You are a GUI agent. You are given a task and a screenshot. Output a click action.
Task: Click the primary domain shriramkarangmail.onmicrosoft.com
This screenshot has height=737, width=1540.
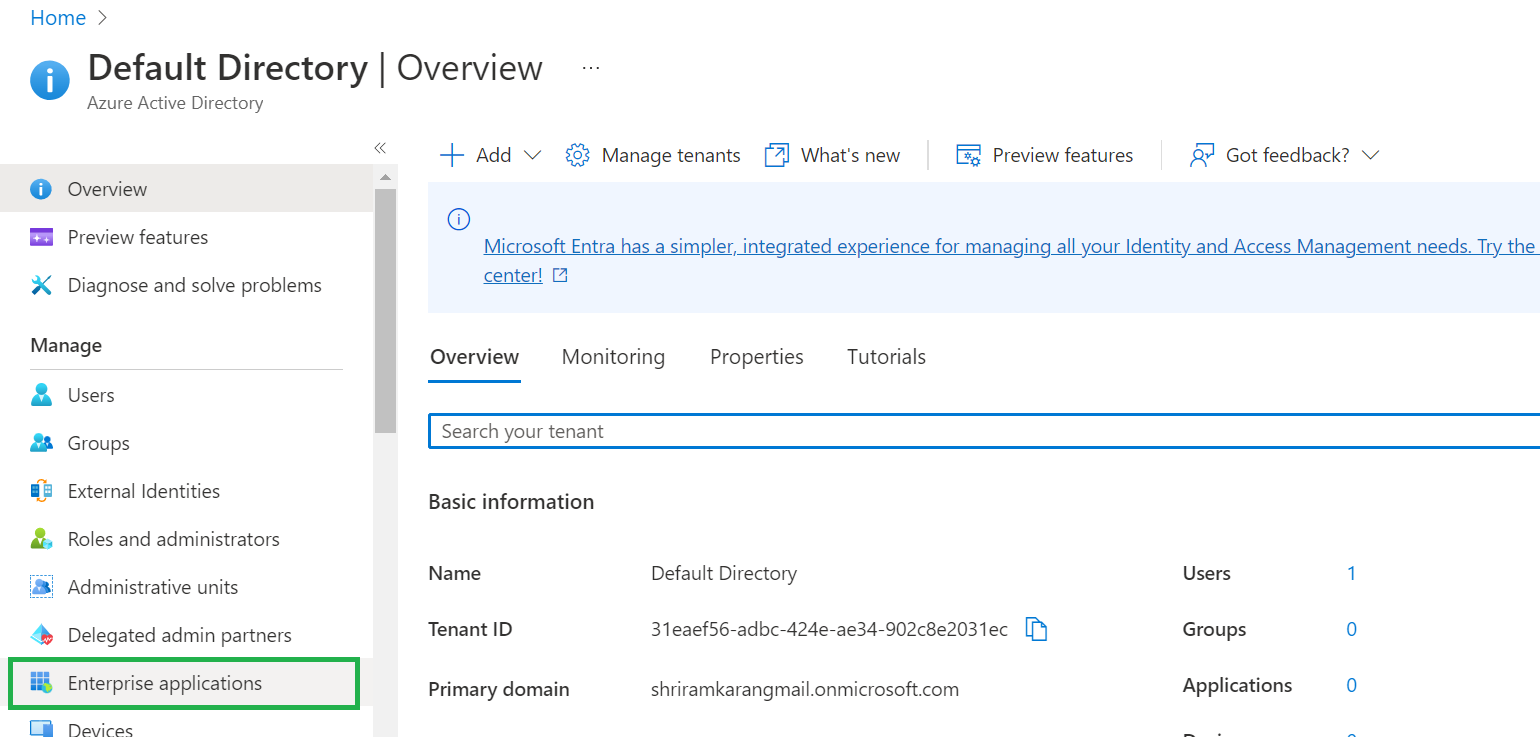tap(805, 689)
